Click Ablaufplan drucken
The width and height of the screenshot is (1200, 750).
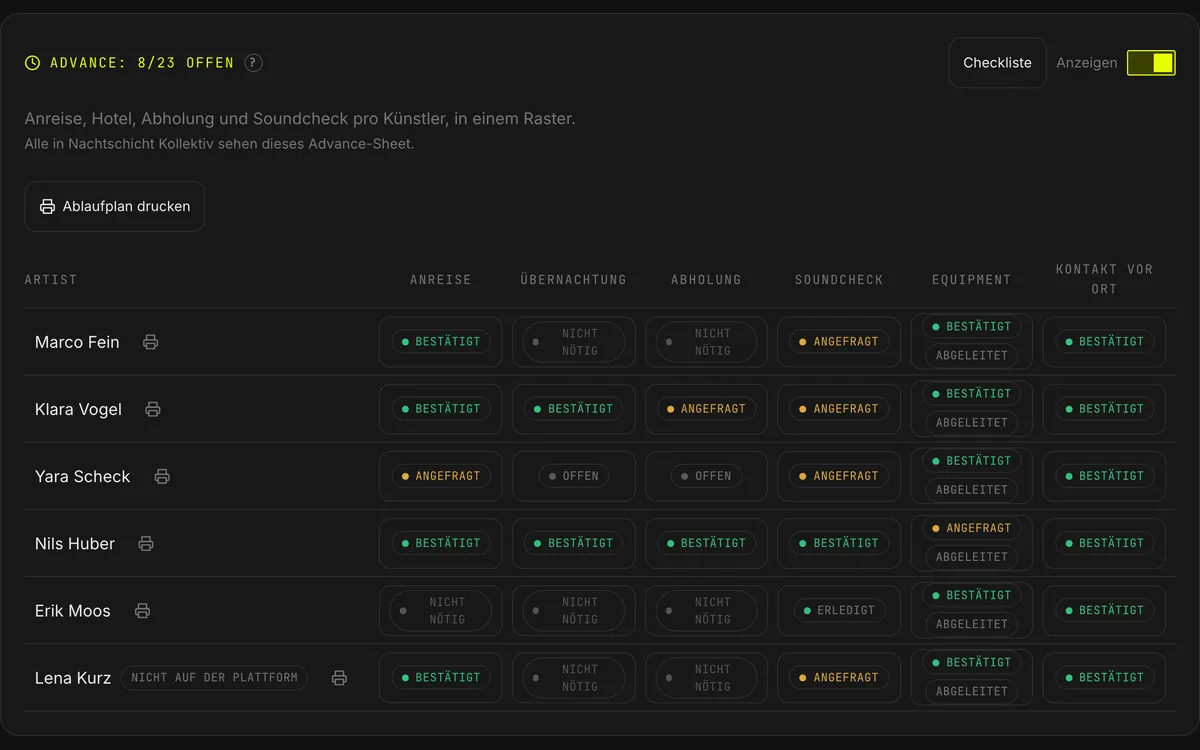tap(115, 207)
